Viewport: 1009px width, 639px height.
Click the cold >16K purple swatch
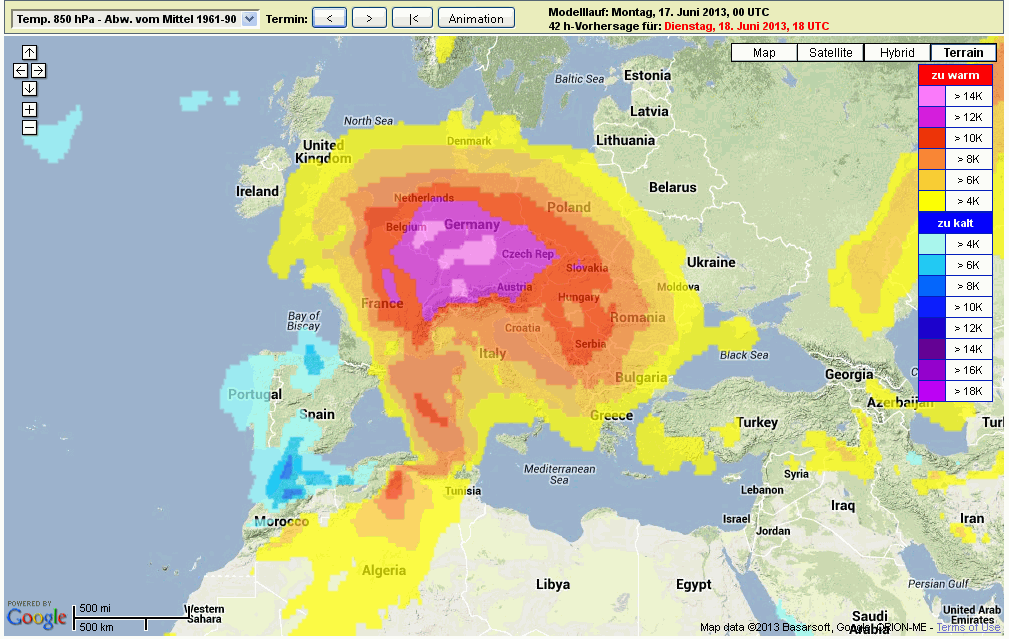coord(932,370)
